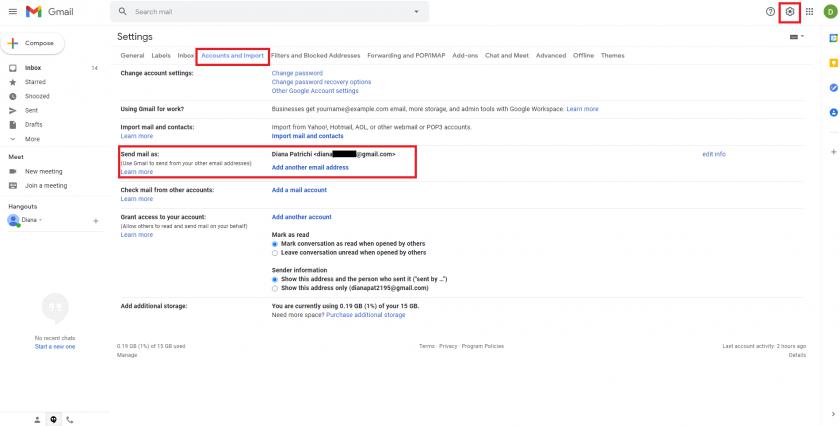840x426 pixels.
Task: Select Show this address and sender
Action: 275,279
